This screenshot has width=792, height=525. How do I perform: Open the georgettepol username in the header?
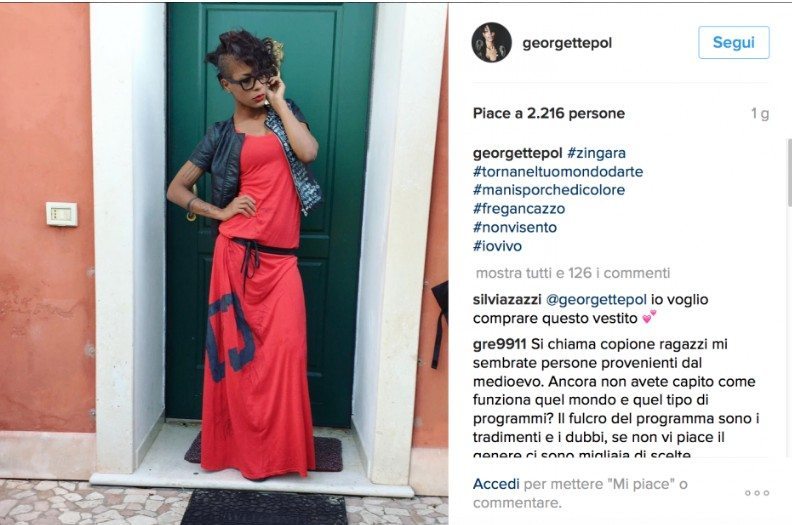pos(567,43)
